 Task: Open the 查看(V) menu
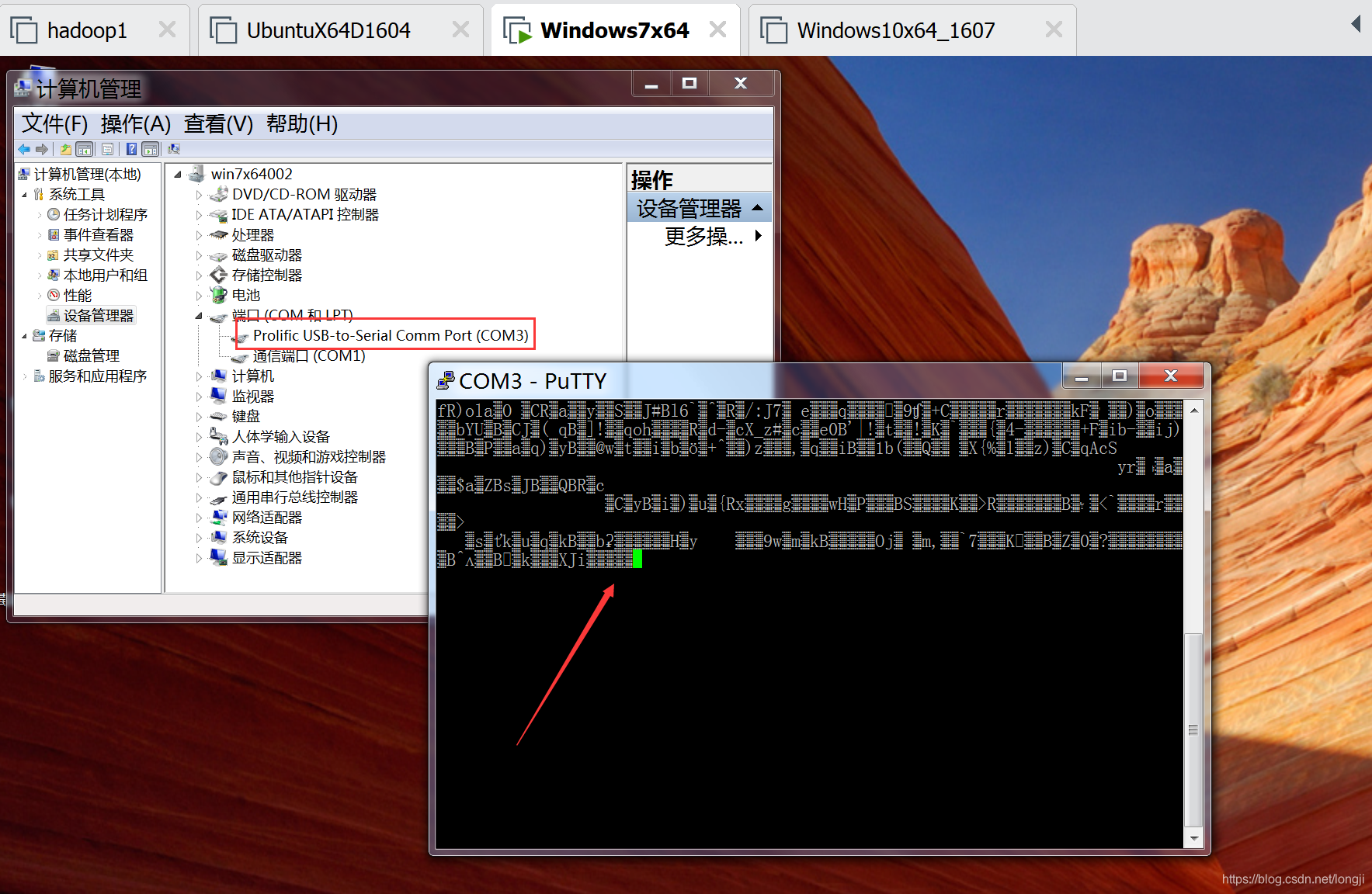tap(218, 123)
